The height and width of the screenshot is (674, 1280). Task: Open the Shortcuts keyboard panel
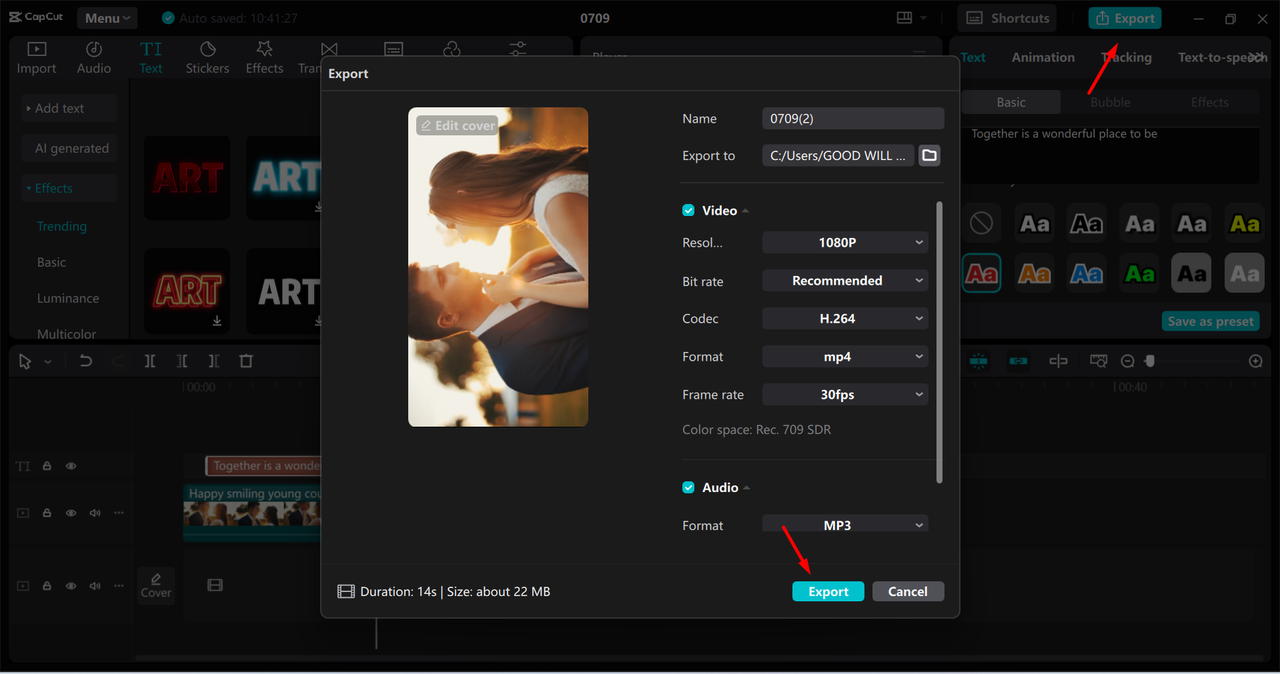[x=1006, y=18]
